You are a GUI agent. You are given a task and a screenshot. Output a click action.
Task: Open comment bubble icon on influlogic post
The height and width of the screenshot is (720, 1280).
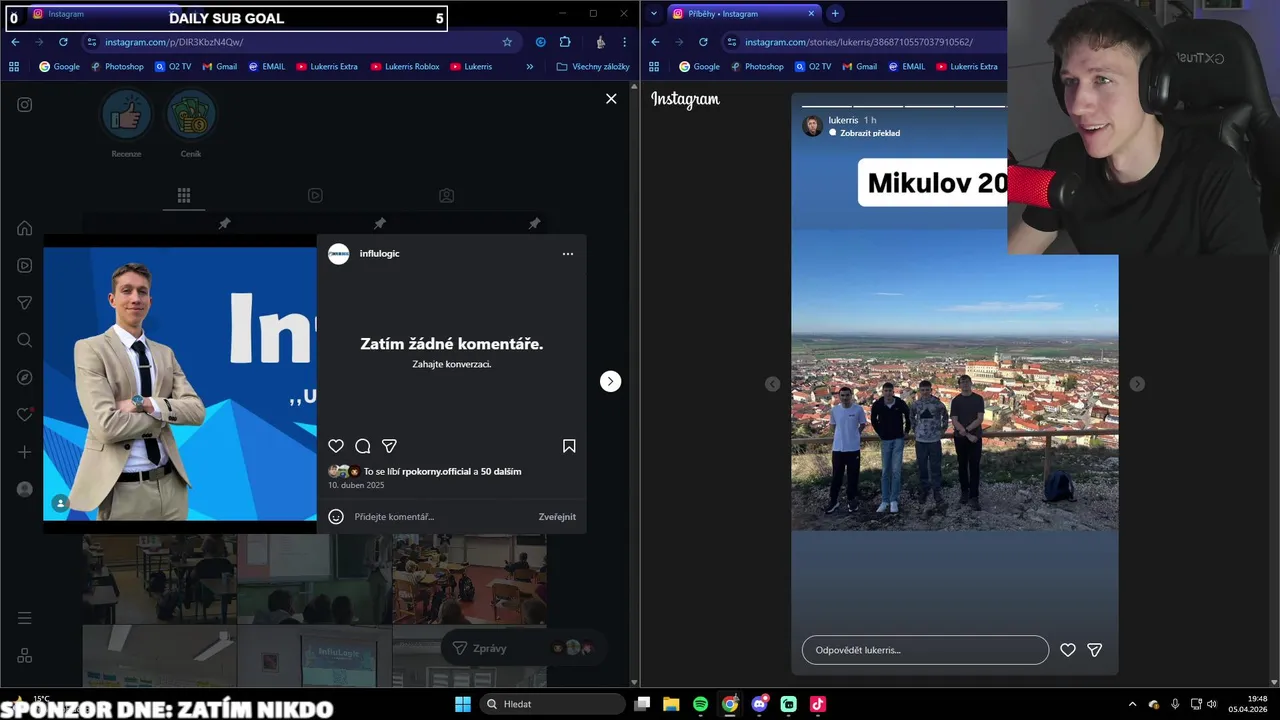point(363,446)
